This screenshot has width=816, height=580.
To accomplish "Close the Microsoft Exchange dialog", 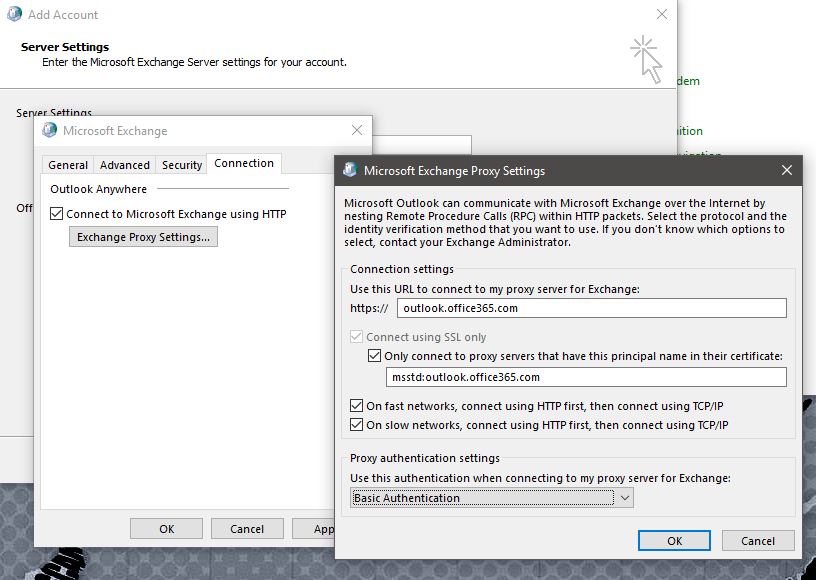I will pos(357,130).
